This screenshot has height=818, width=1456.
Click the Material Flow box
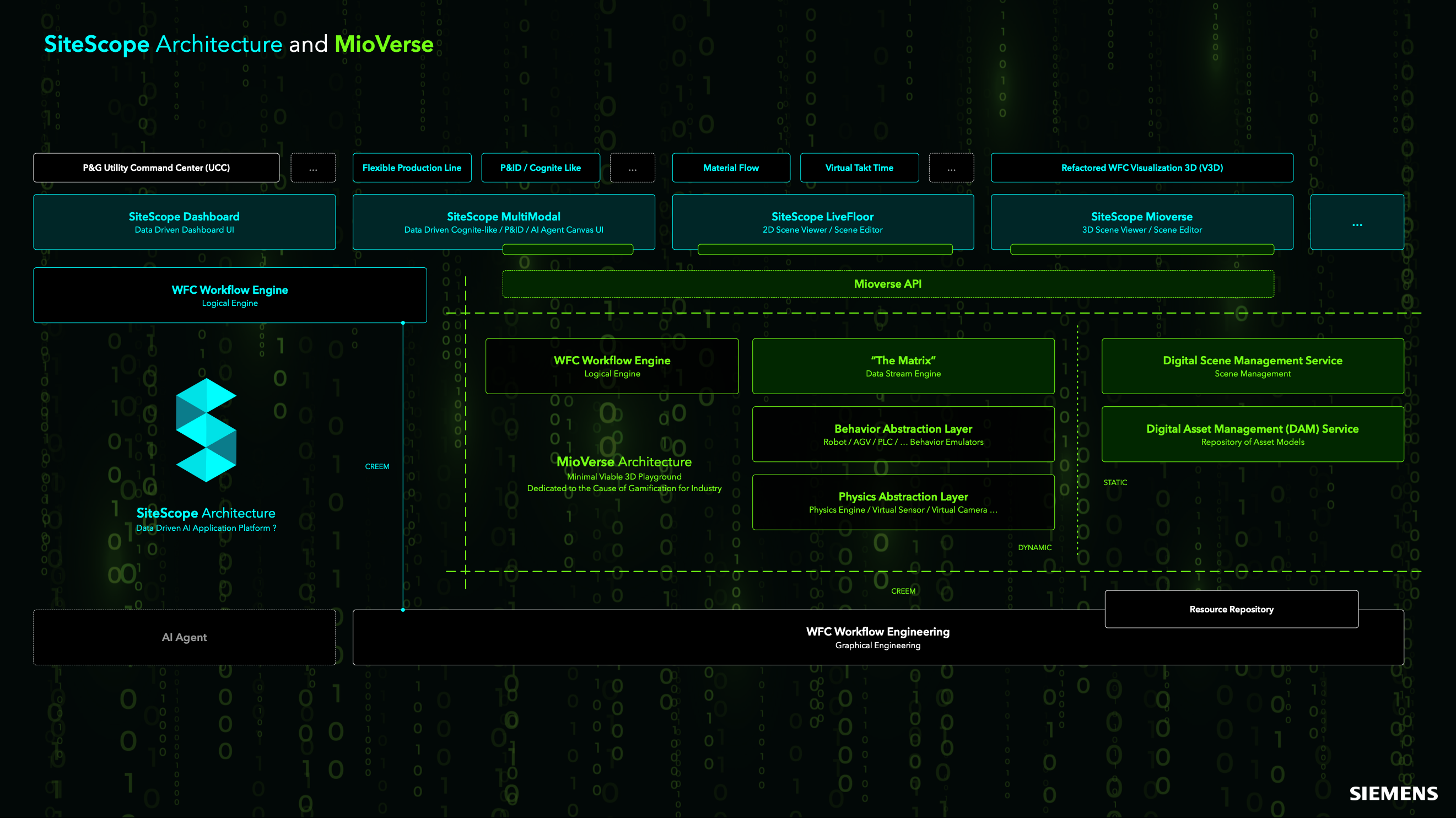pos(731,168)
